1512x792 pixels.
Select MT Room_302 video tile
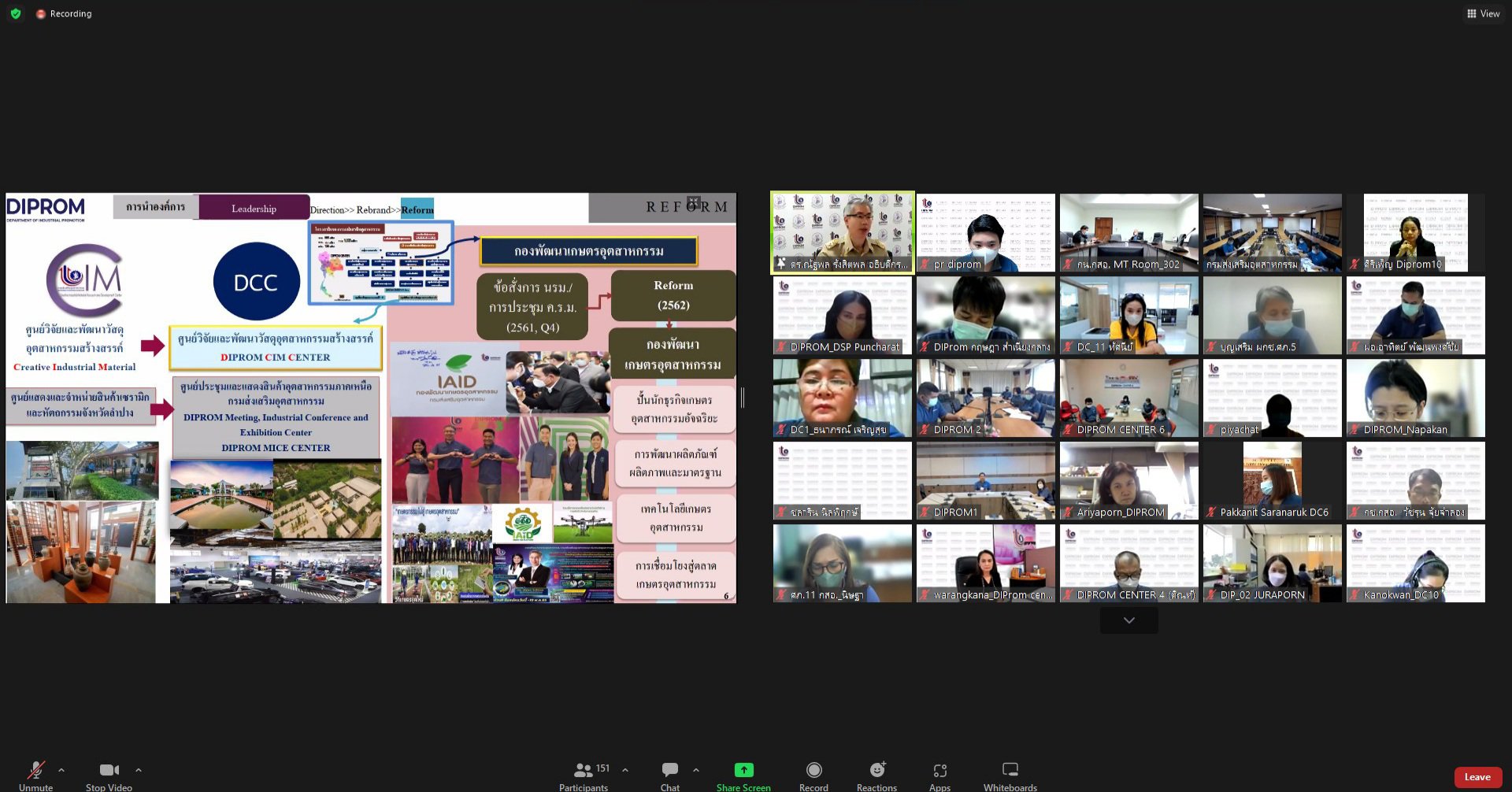click(1129, 232)
